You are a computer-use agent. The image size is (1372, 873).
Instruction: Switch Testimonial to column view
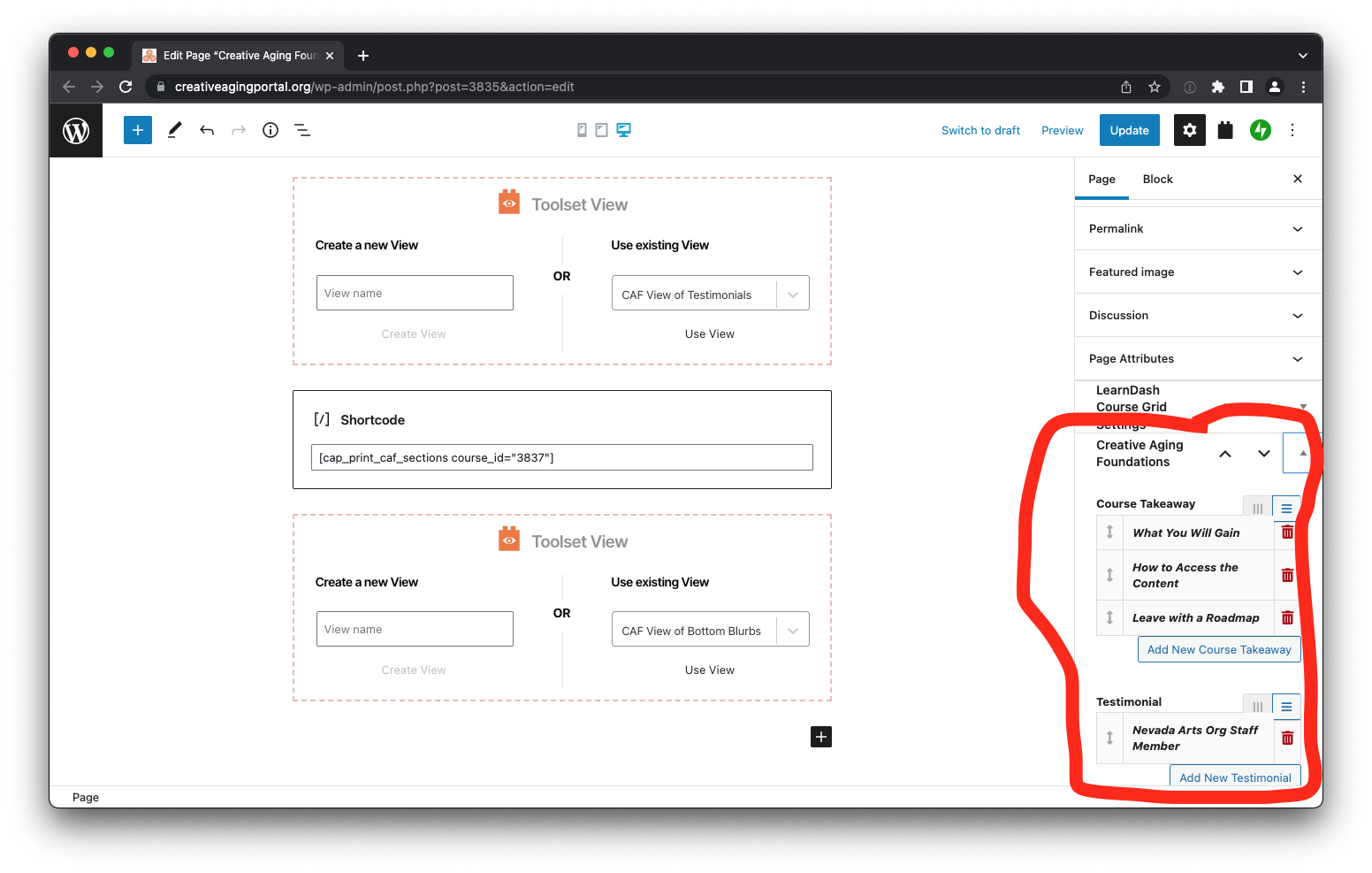[x=1257, y=706]
